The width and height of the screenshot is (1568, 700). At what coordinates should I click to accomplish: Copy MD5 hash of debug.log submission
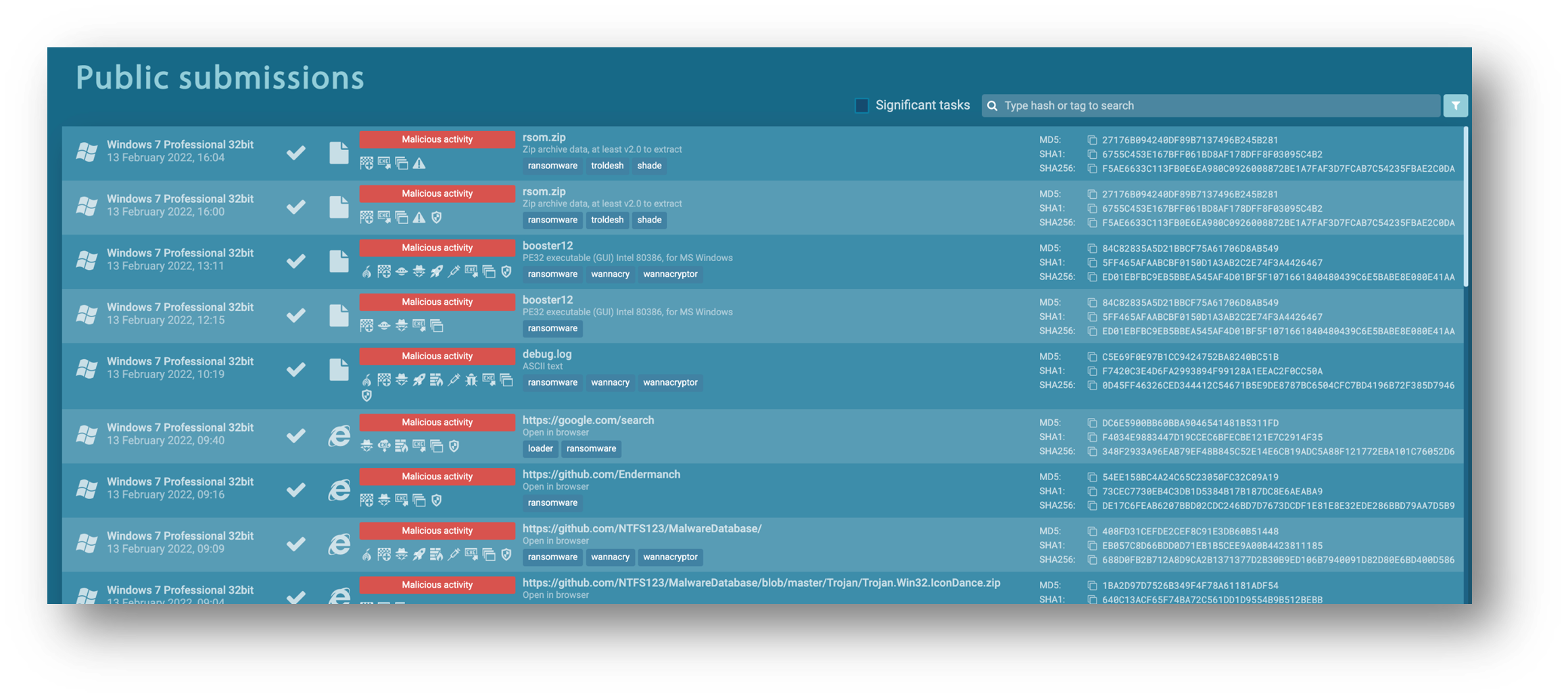tap(1092, 357)
